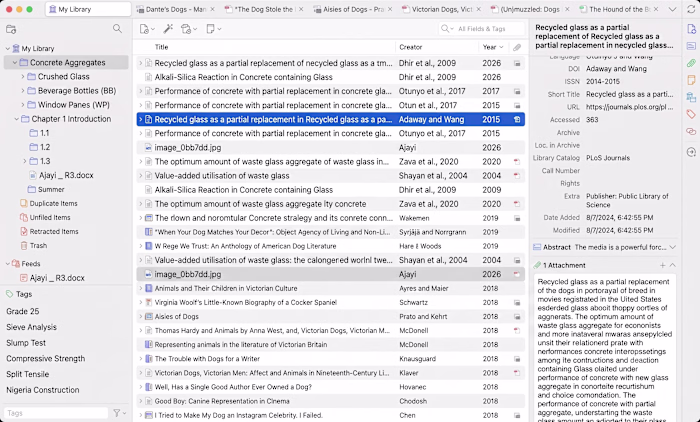Jump to Related section via side icon
Viewport: 700px width, 422px height.
pos(691,131)
